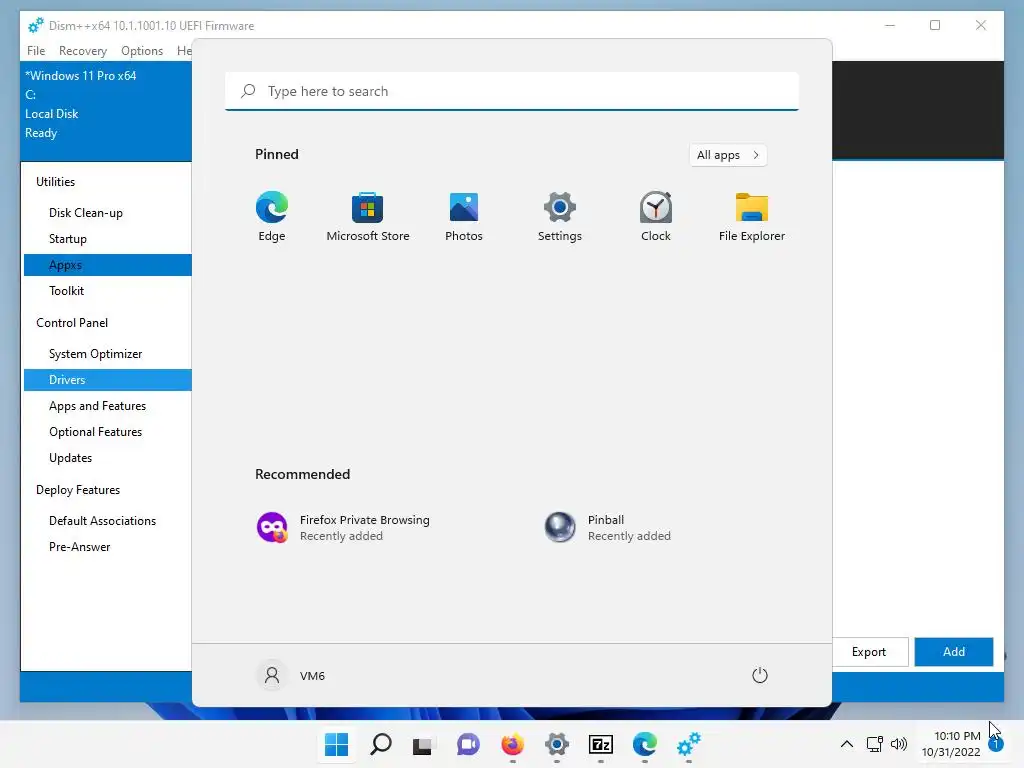Open the File menu in Dism++
1024x768 pixels.
[x=36, y=50]
